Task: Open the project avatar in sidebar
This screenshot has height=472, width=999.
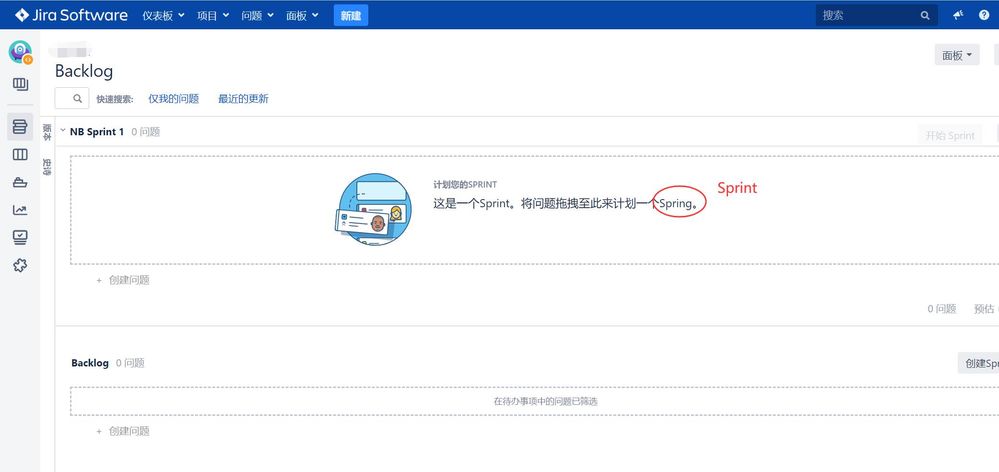Action: pyautogui.click(x=20, y=52)
